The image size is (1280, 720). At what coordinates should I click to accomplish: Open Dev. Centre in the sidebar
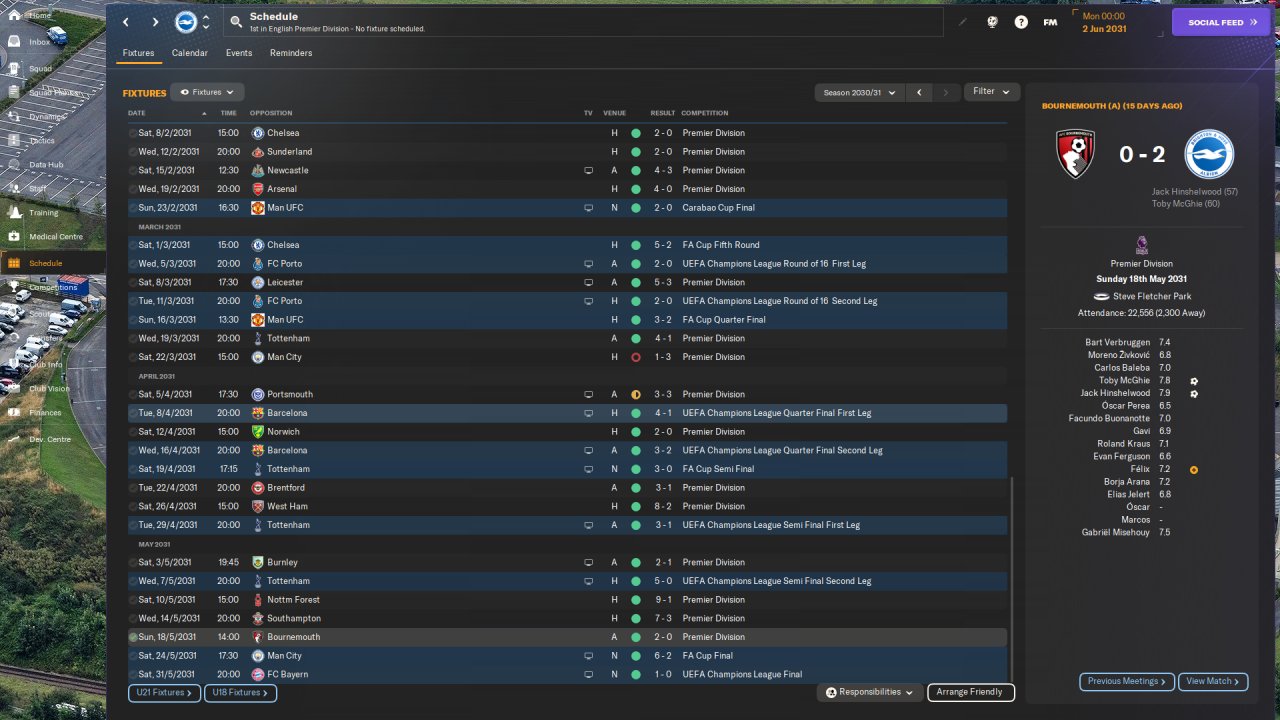[50, 439]
